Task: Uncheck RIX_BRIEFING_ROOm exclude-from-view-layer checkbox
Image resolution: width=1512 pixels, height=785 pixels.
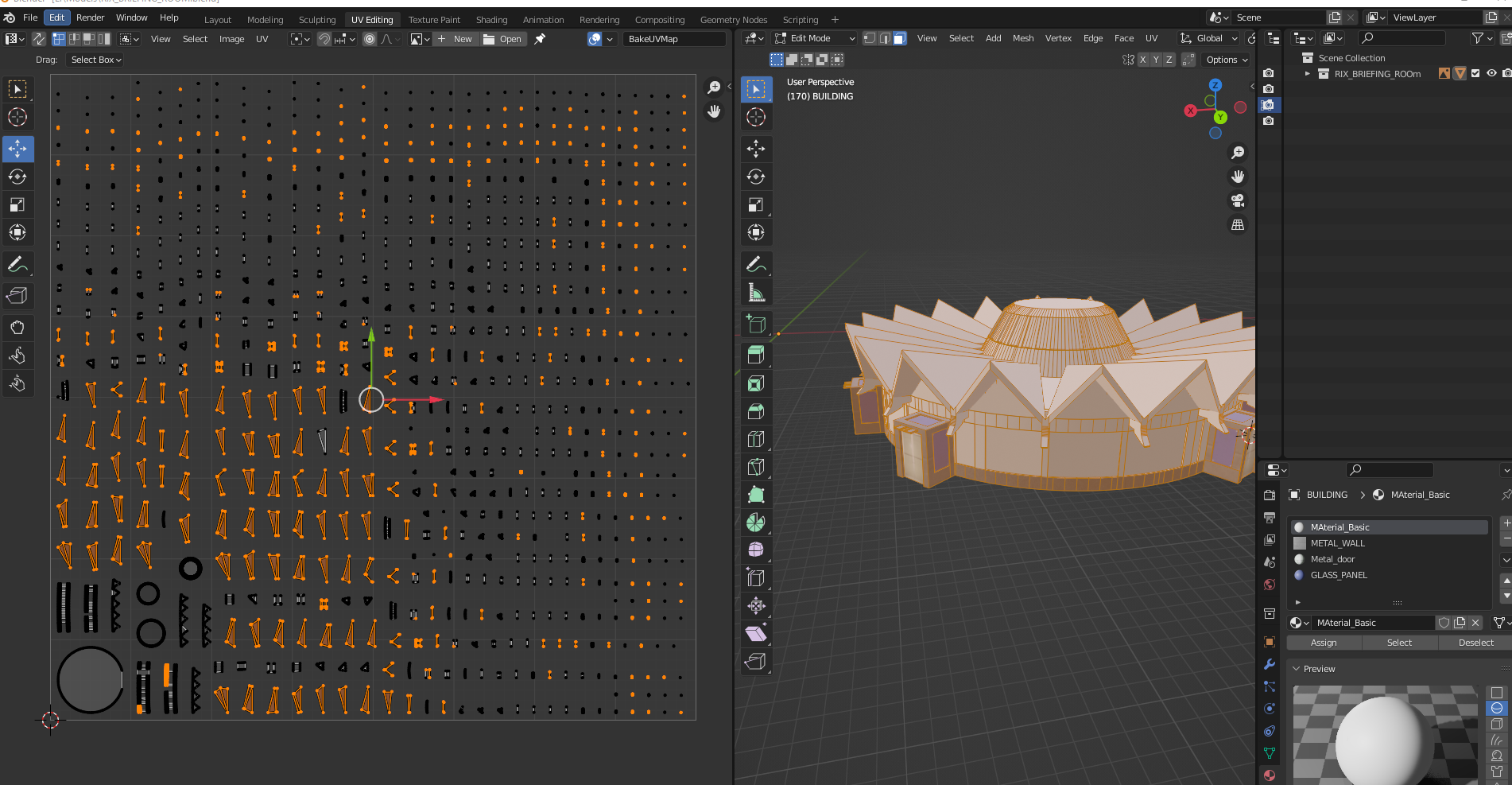Action: [1475, 73]
